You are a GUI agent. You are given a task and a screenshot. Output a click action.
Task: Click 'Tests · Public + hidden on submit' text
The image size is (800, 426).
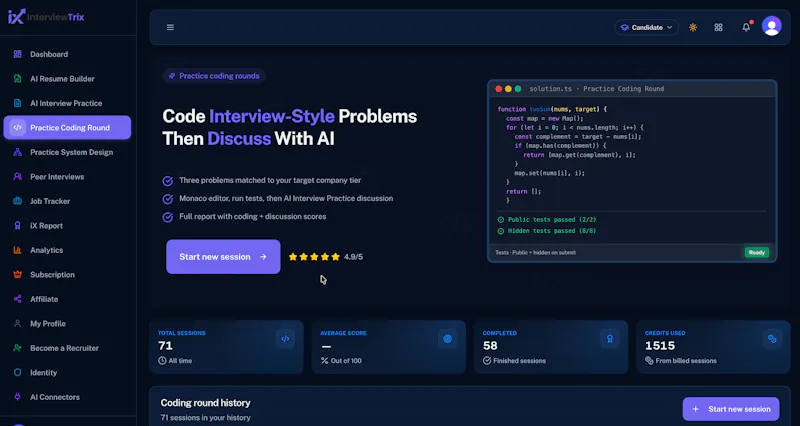pos(536,253)
